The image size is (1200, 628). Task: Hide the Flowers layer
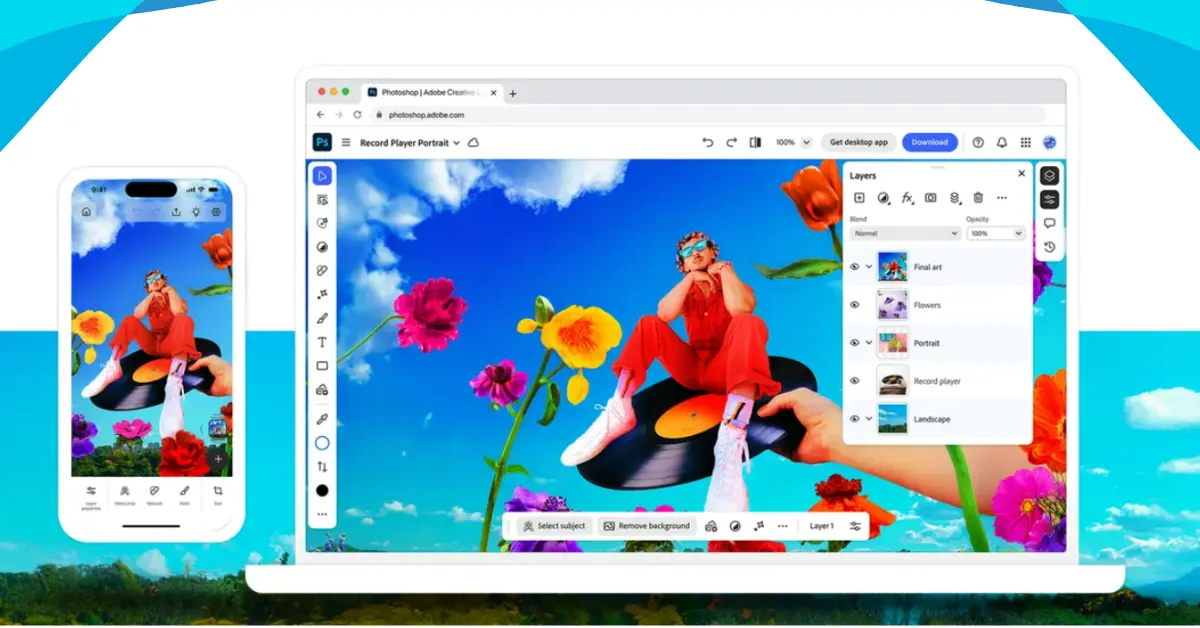tap(854, 305)
